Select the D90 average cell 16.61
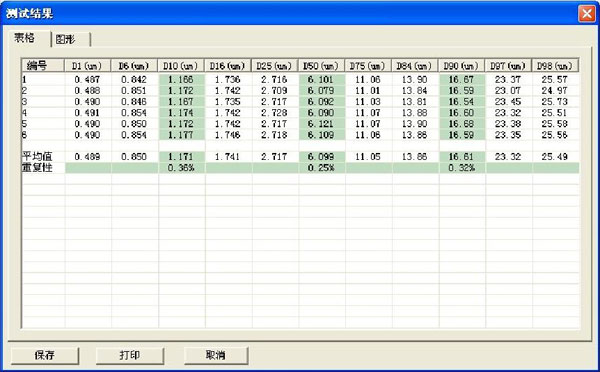 click(462, 157)
